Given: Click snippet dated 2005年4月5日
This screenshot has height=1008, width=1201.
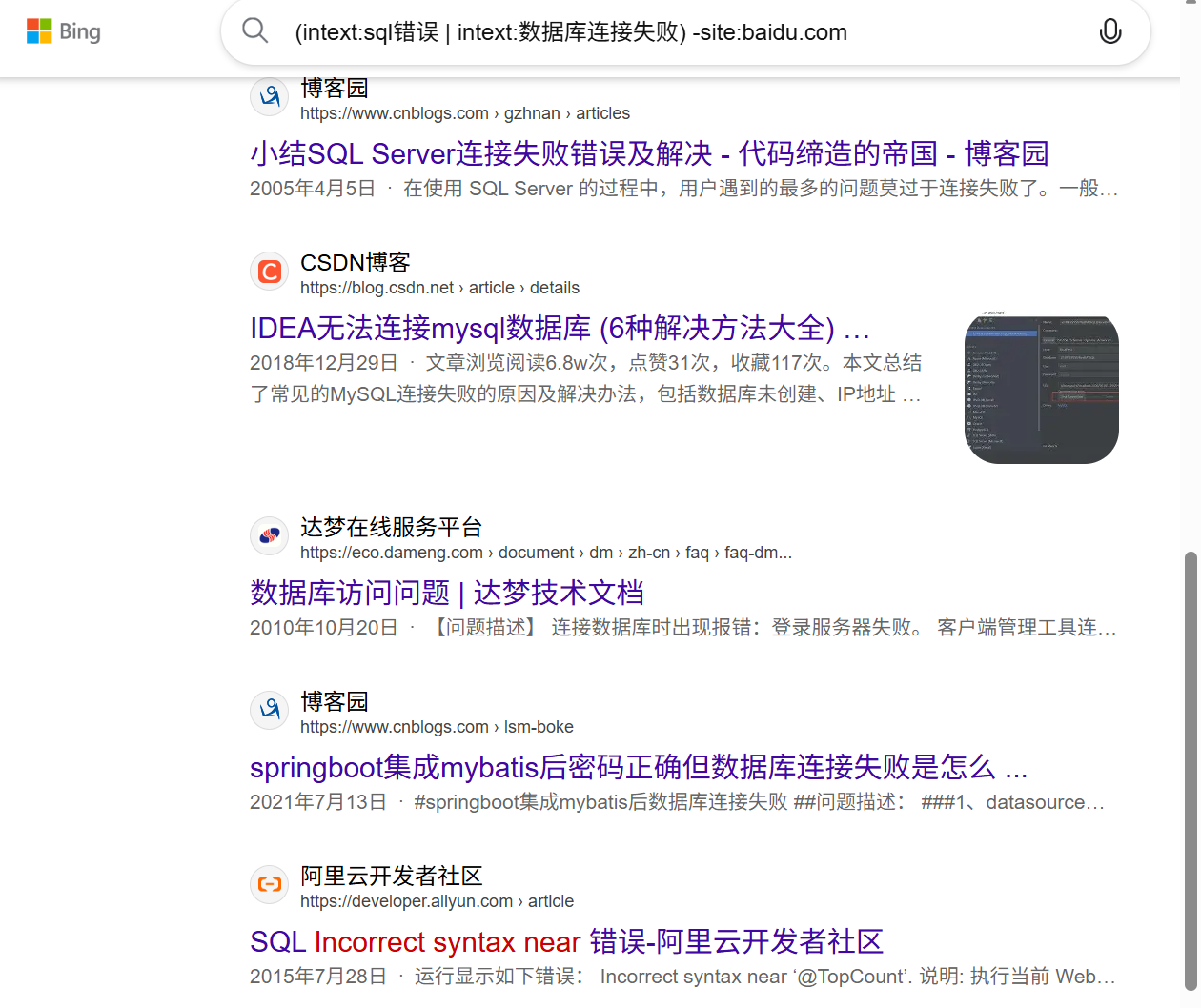Looking at the screenshot, I should tap(683, 189).
